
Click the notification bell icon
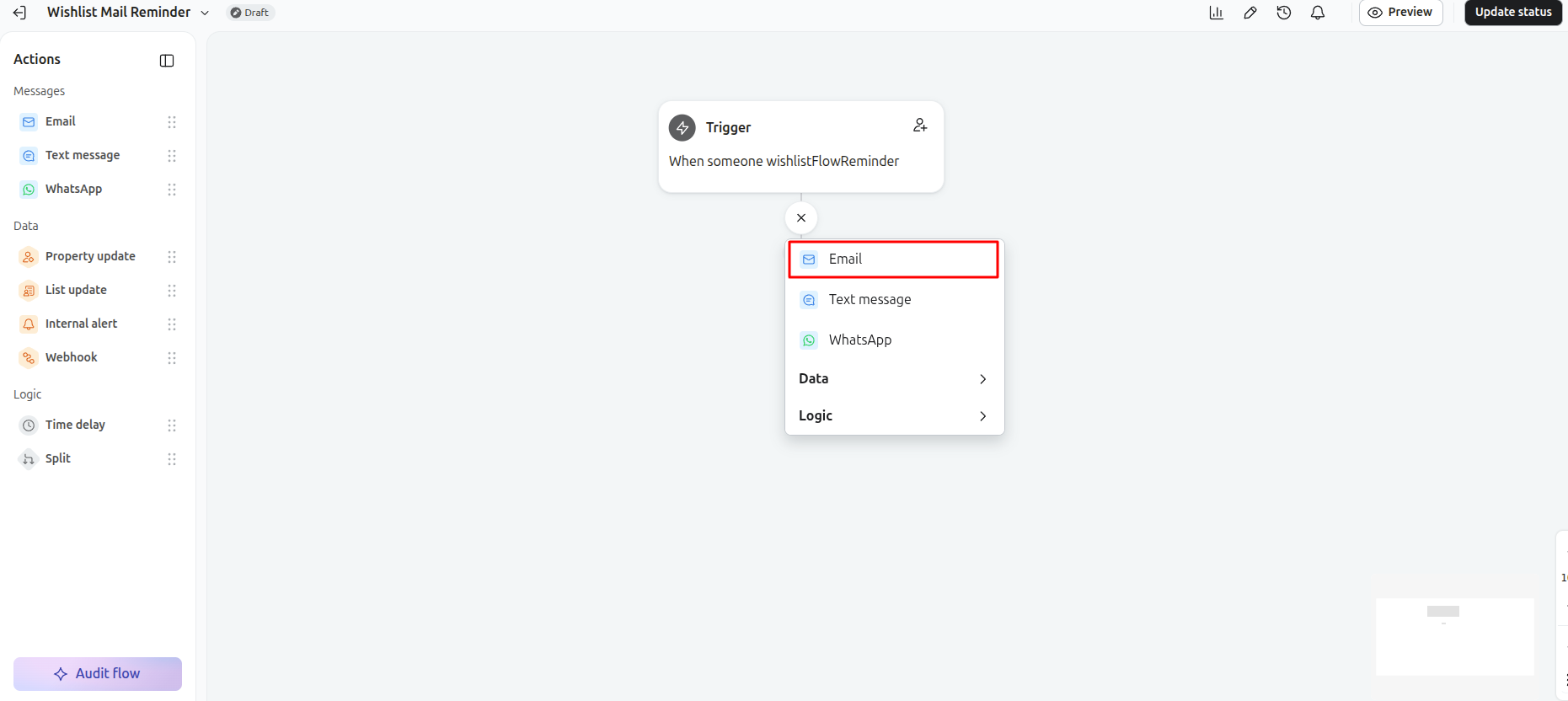1318,13
